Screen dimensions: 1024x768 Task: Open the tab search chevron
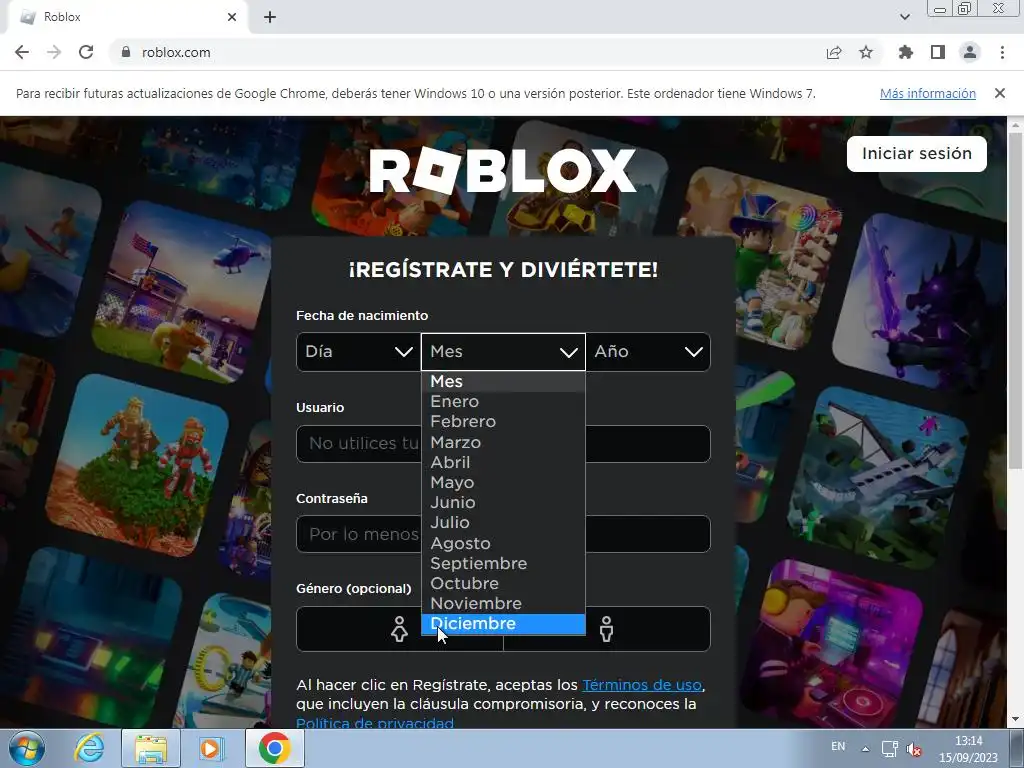(x=905, y=17)
